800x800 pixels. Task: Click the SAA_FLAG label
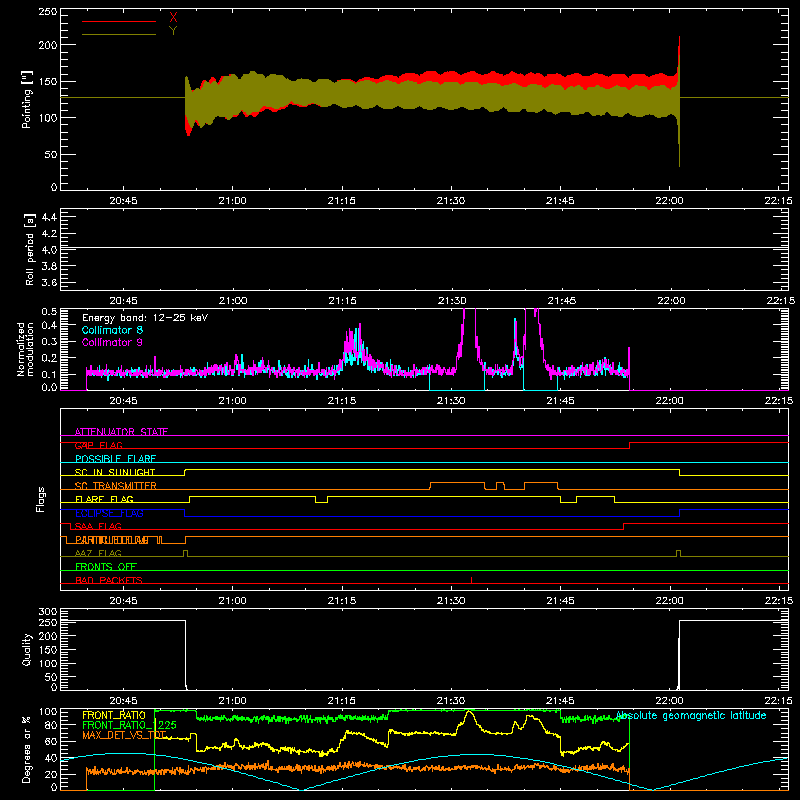coord(98,527)
